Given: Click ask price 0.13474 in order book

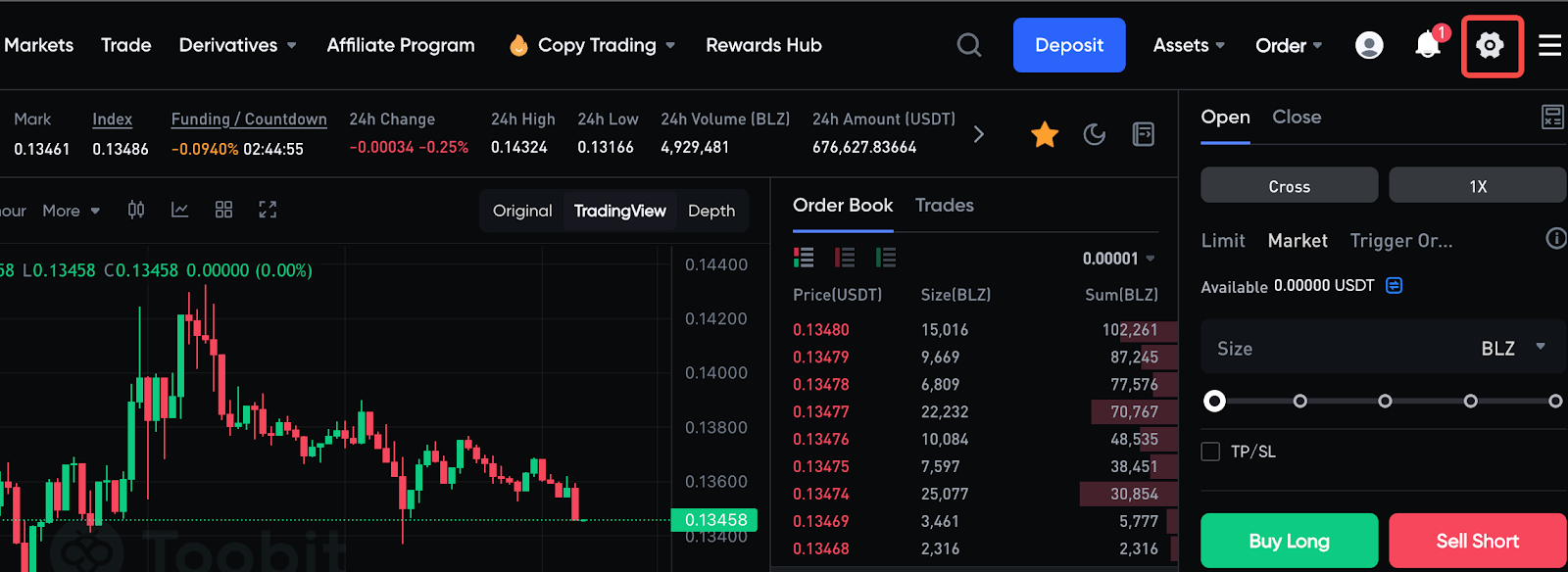Looking at the screenshot, I should (x=821, y=495).
